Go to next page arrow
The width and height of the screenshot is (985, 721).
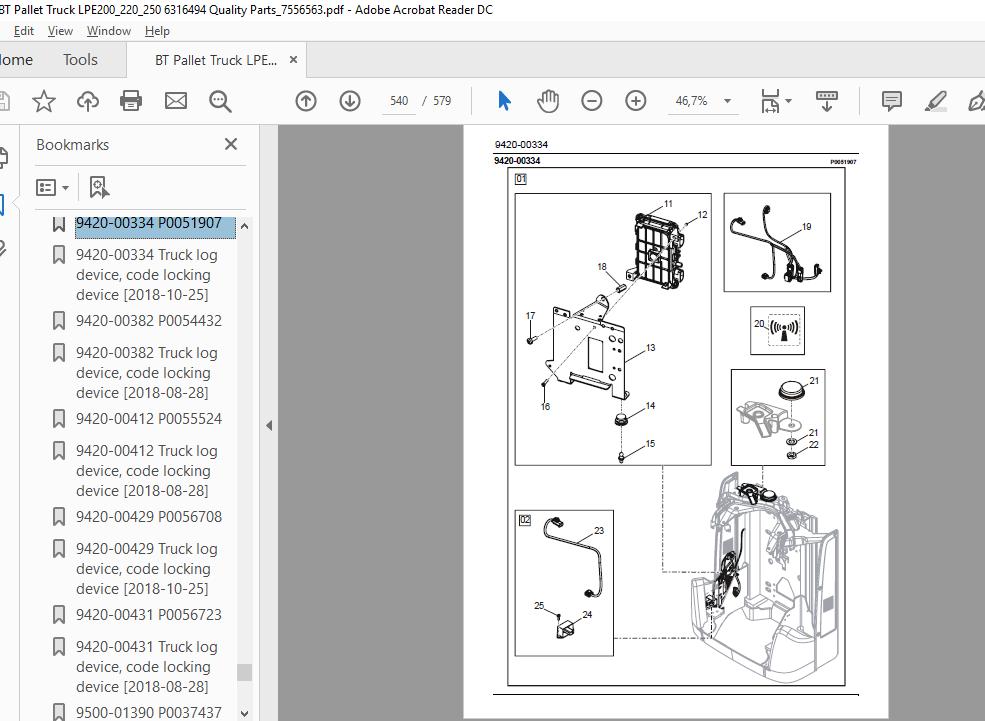coord(350,100)
